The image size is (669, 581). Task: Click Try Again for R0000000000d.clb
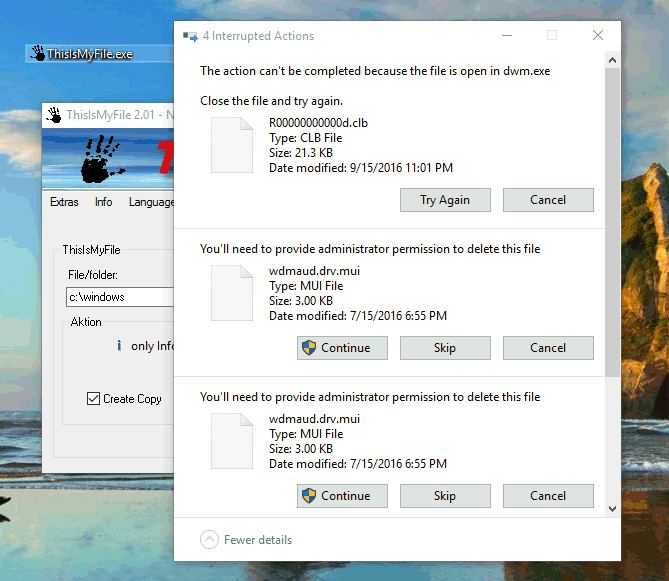(445, 200)
